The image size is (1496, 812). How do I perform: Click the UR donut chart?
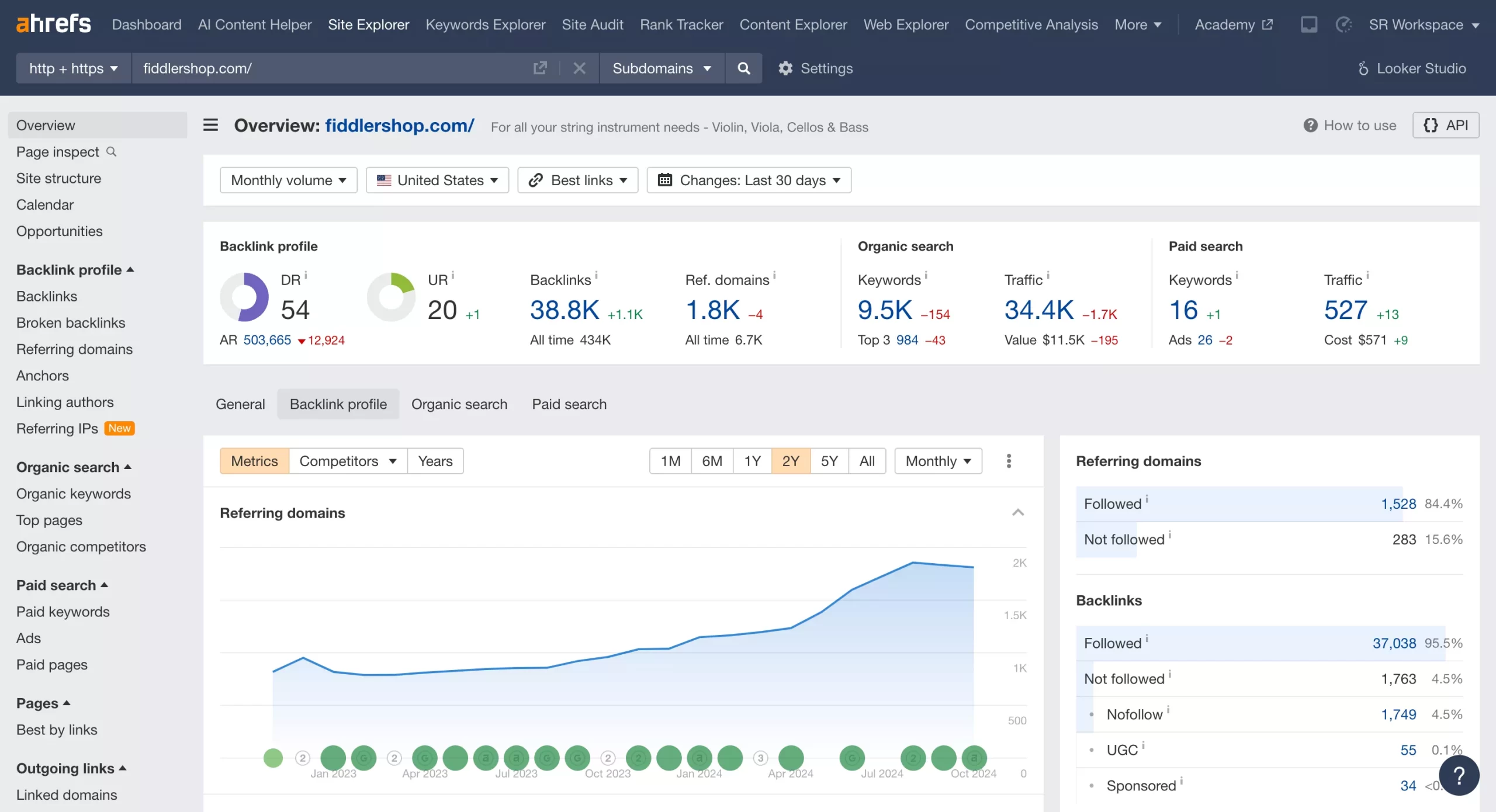coord(392,297)
